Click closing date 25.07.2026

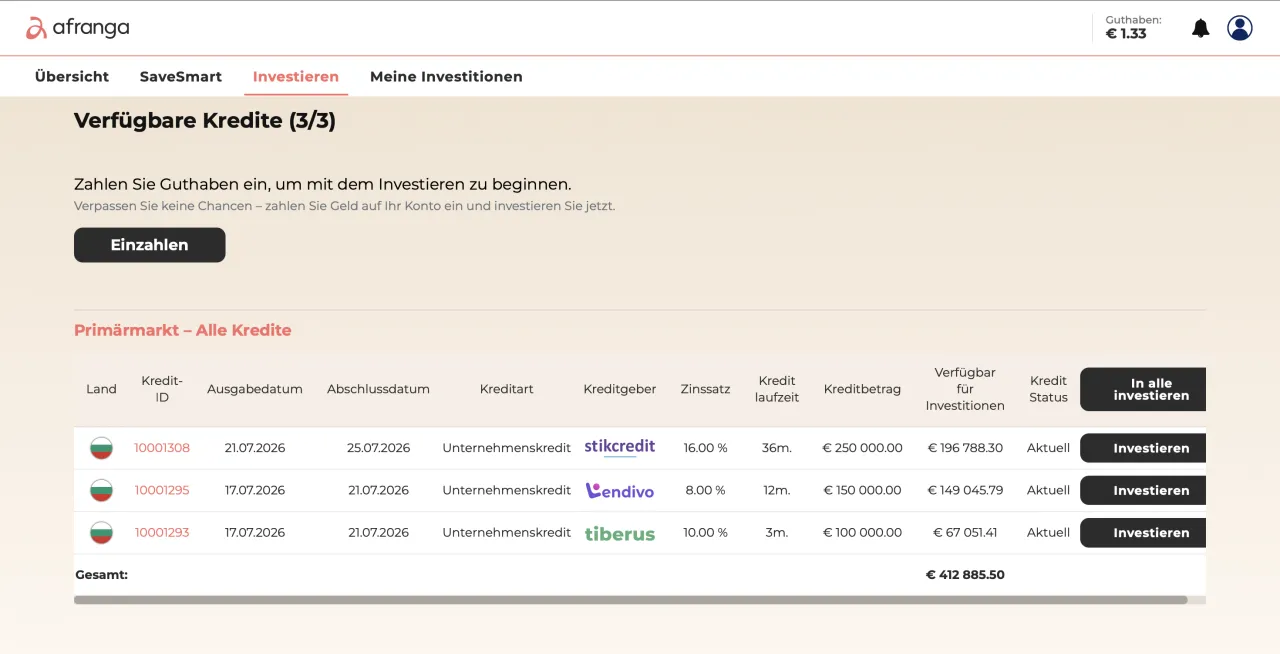[378, 448]
